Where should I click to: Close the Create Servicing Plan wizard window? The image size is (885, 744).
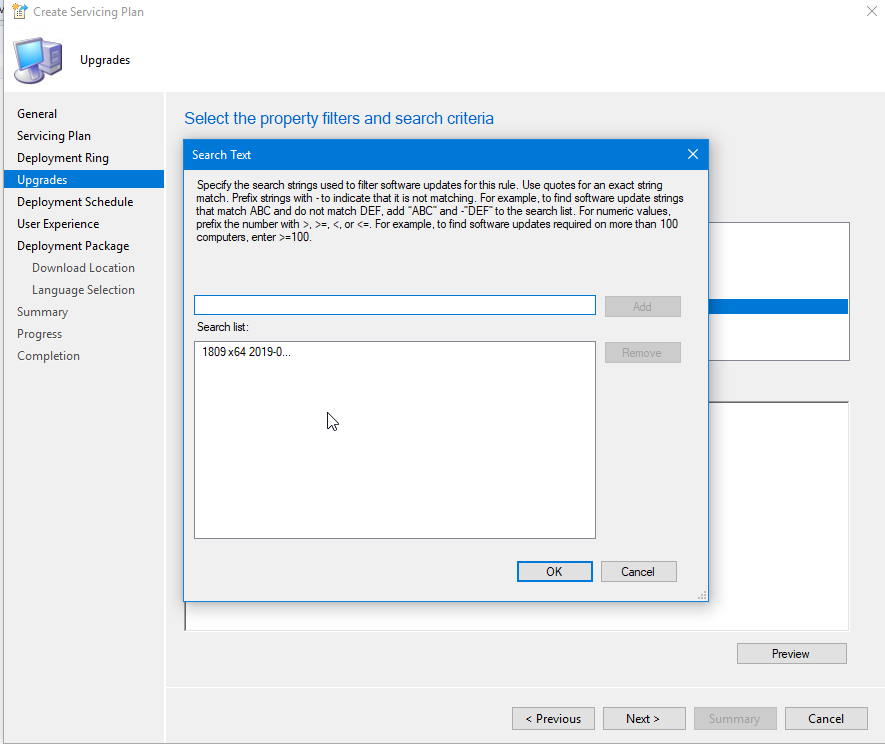(871, 11)
